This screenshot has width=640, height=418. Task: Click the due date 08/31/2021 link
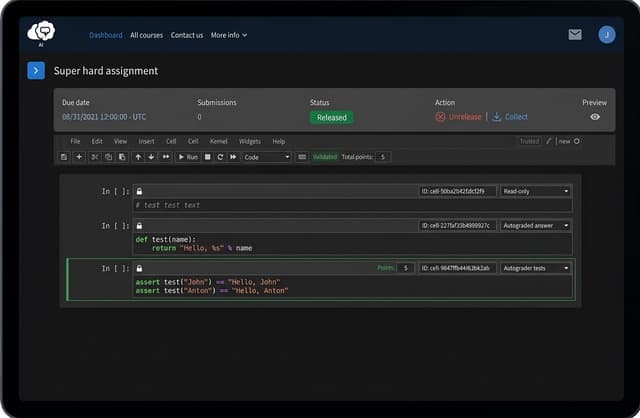click(x=104, y=117)
